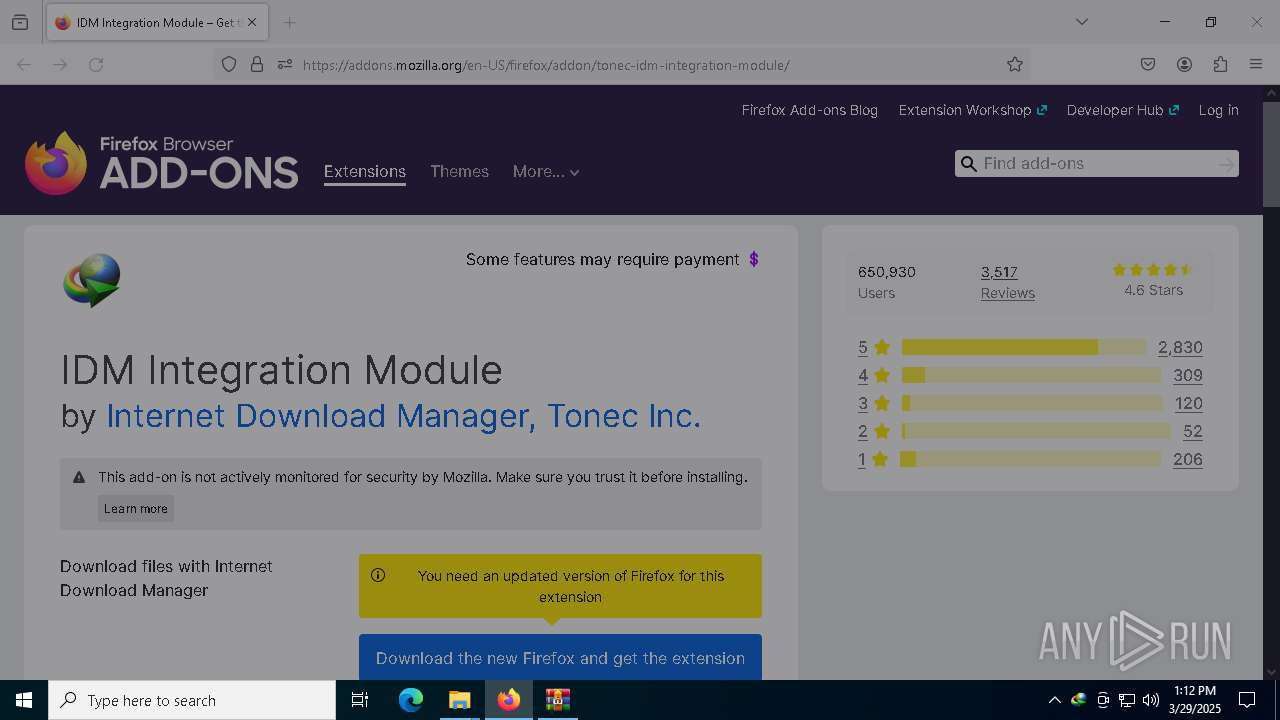Open Firefox account icon
Image resolution: width=1280 pixels, height=720 pixels.
point(1184,64)
